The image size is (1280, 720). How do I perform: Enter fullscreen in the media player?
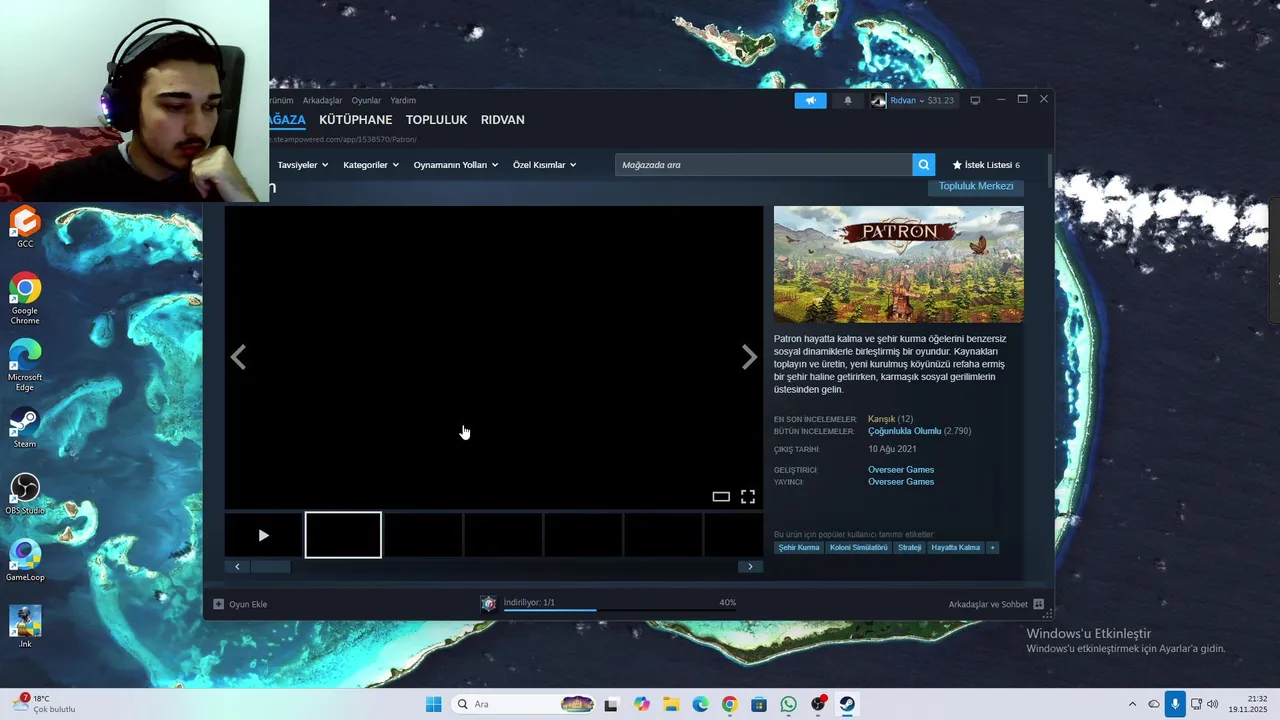748,497
